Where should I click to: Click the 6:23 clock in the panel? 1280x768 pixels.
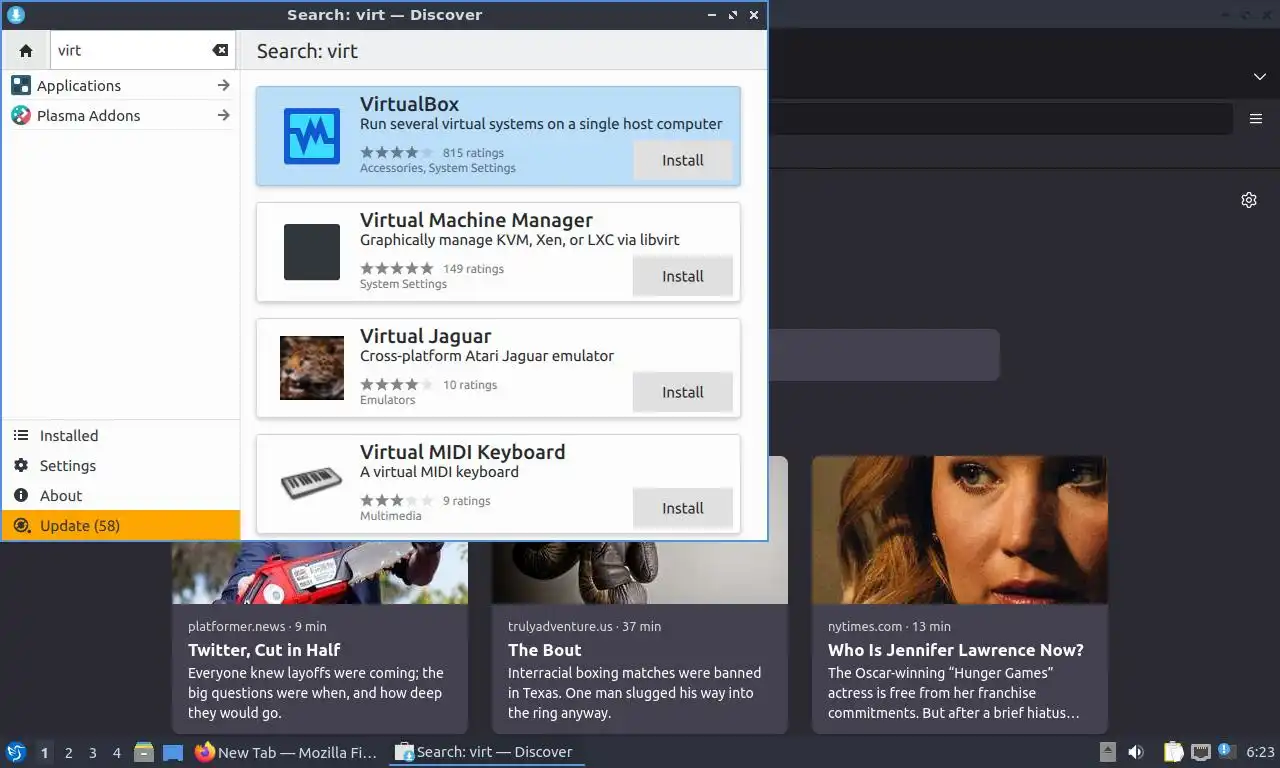pyautogui.click(x=1261, y=752)
